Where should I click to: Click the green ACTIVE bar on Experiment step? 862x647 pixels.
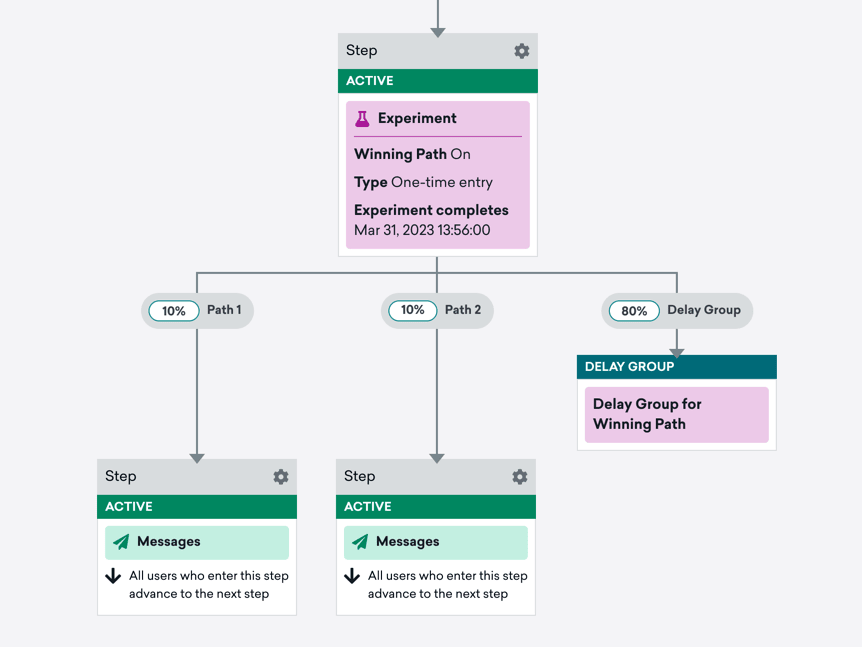click(x=437, y=81)
